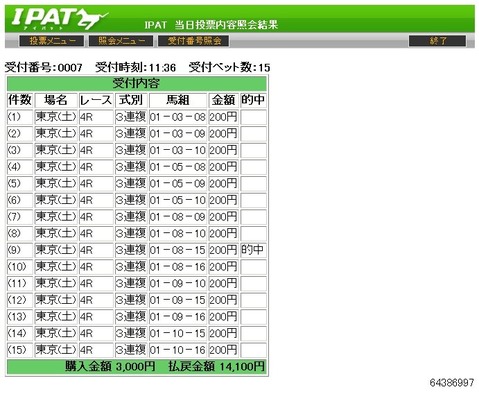
Task: Click row number (1) cell
Action: click(x=20, y=117)
